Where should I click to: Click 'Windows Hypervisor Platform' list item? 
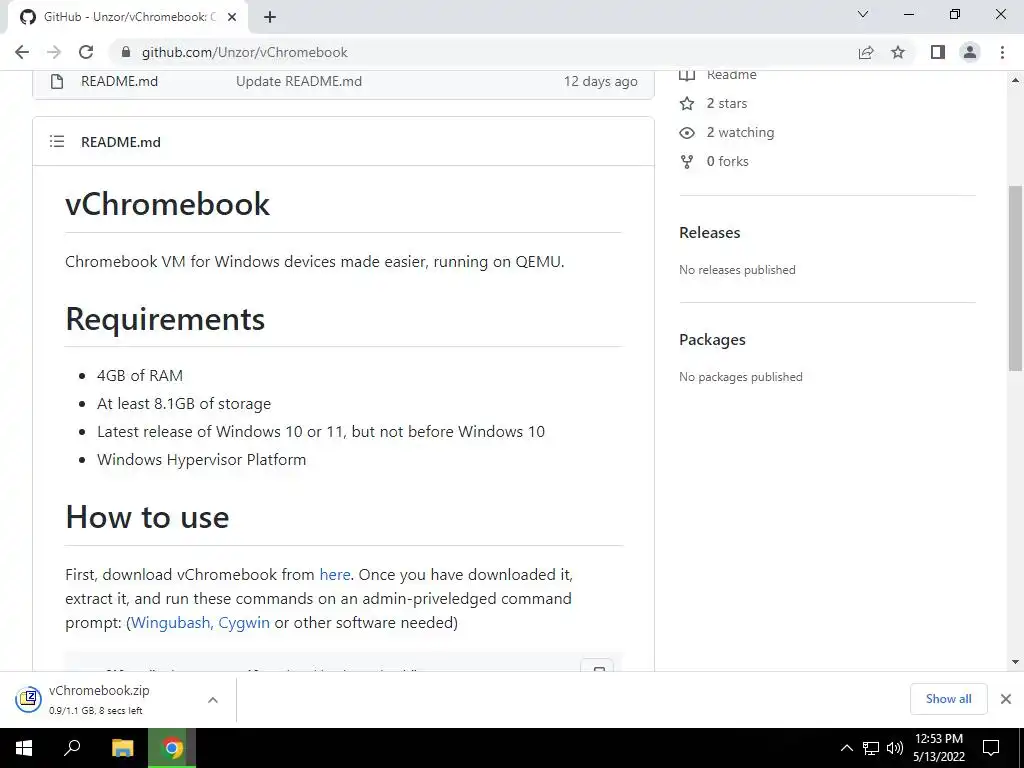(202, 460)
